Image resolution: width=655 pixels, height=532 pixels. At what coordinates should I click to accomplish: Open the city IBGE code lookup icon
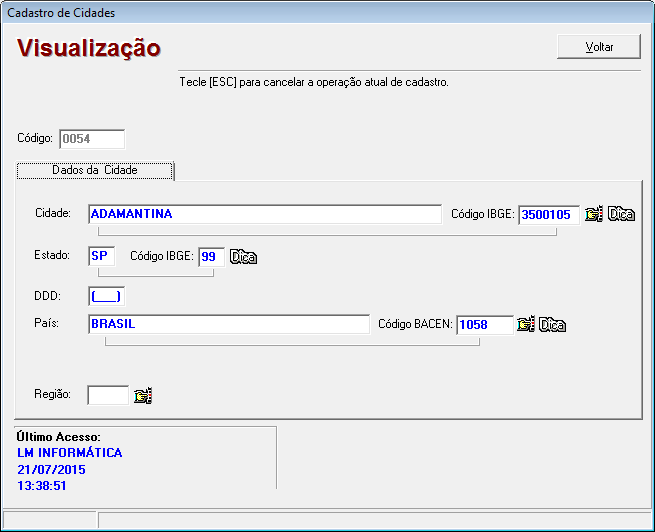pyautogui.click(x=594, y=214)
